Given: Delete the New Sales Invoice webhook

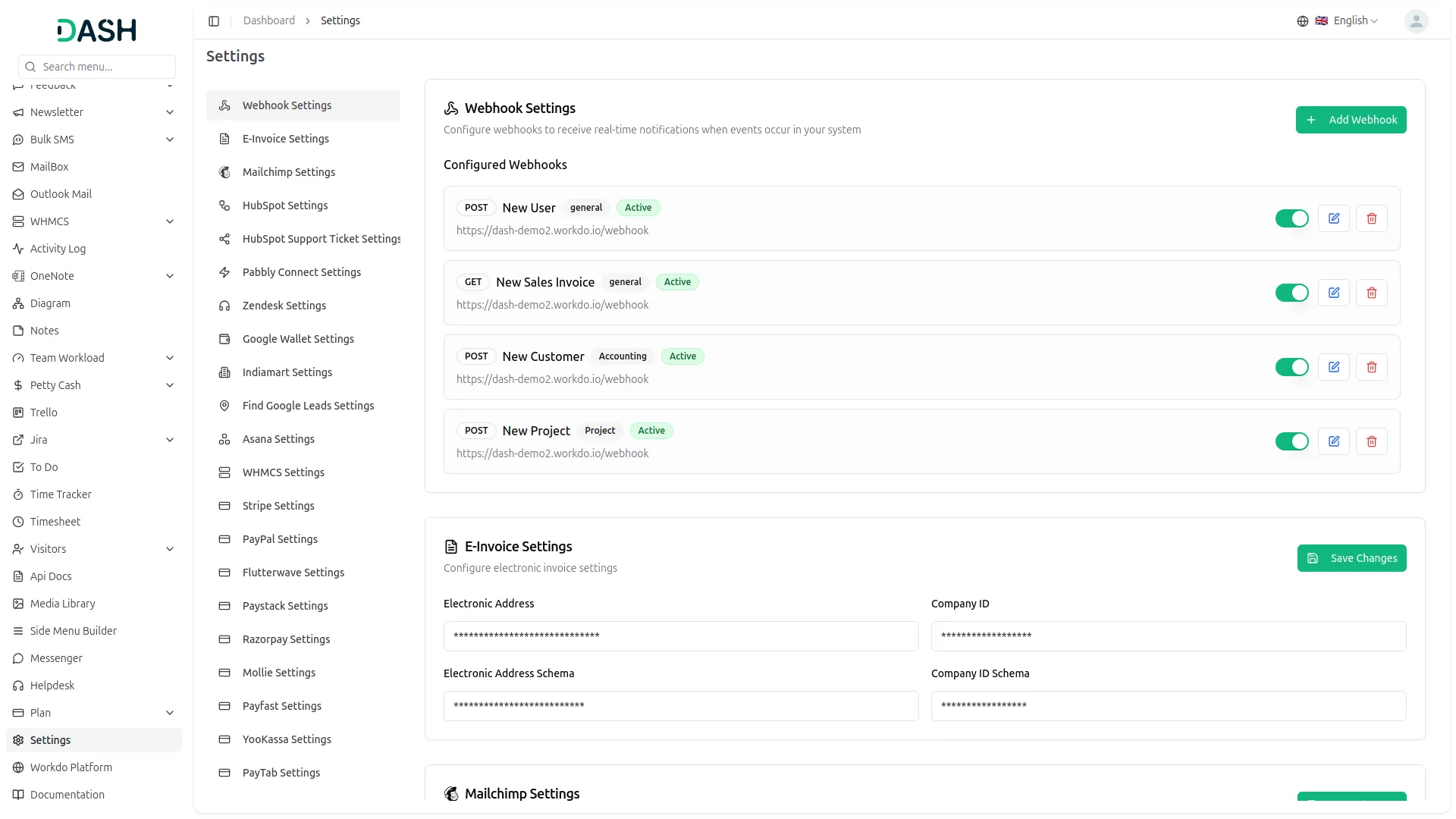Looking at the screenshot, I should [x=1371, y=292].
